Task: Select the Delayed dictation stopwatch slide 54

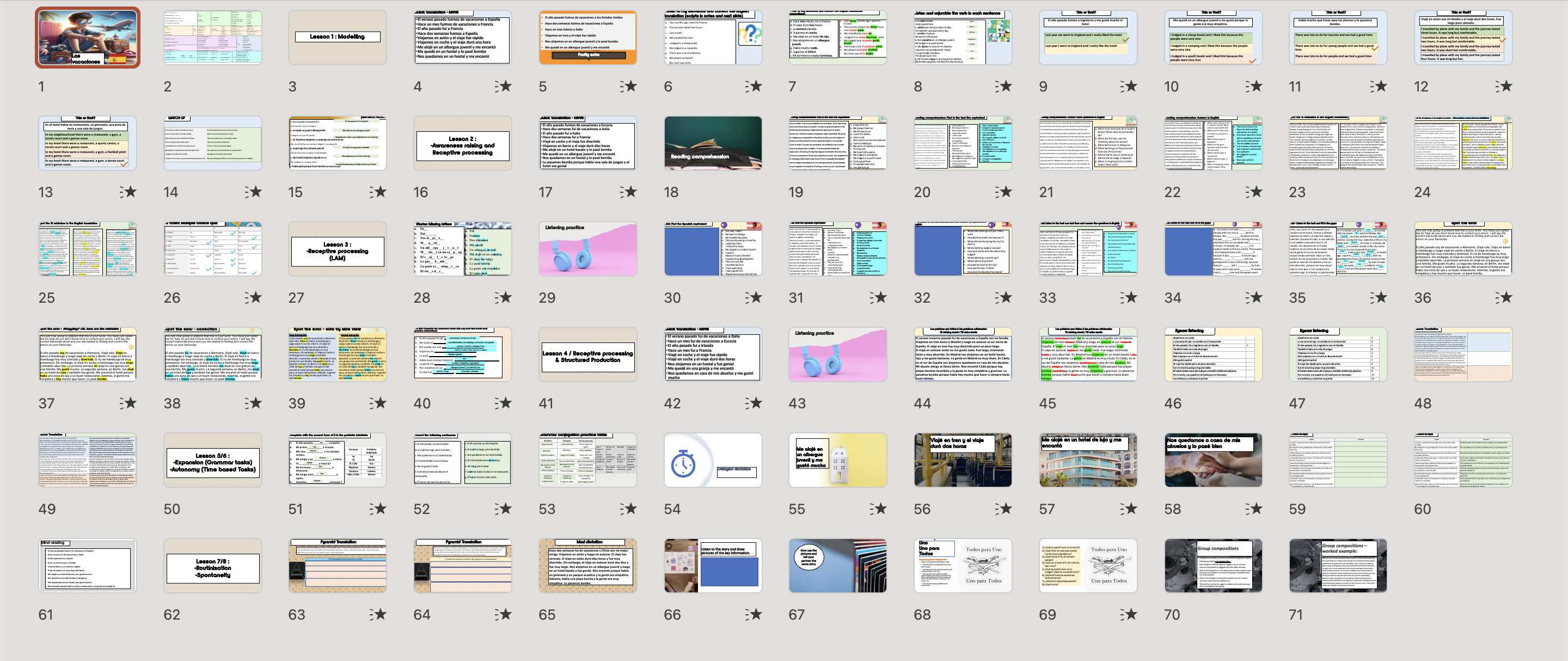Action: pyautogui.click(x=712, y=460)
